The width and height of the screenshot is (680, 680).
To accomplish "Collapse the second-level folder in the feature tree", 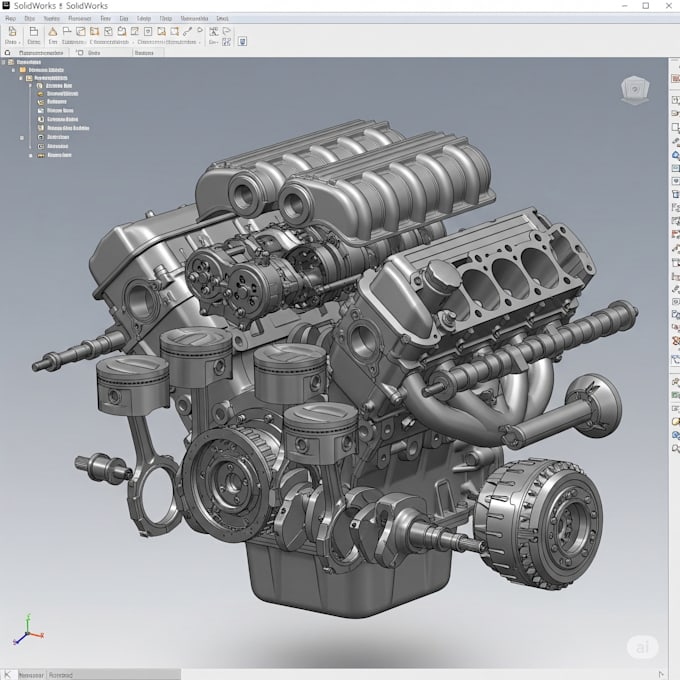I will coord(13,70).
